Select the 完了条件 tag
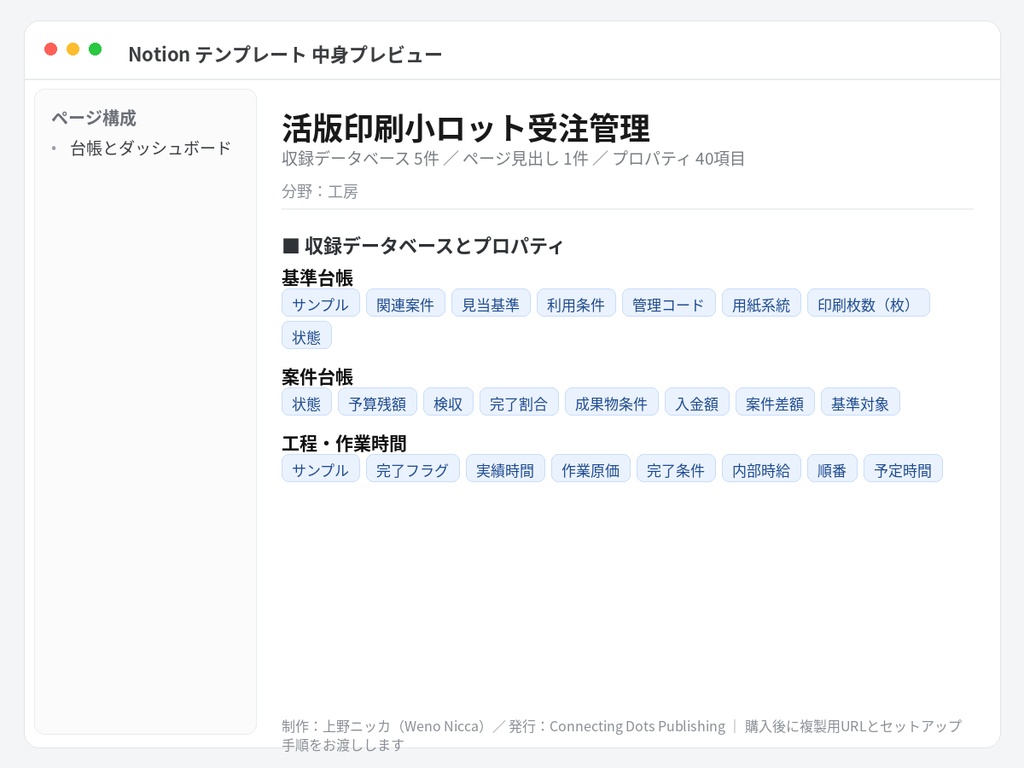The width and height of the screenshot is (1024, 768). tap(676, 469)
